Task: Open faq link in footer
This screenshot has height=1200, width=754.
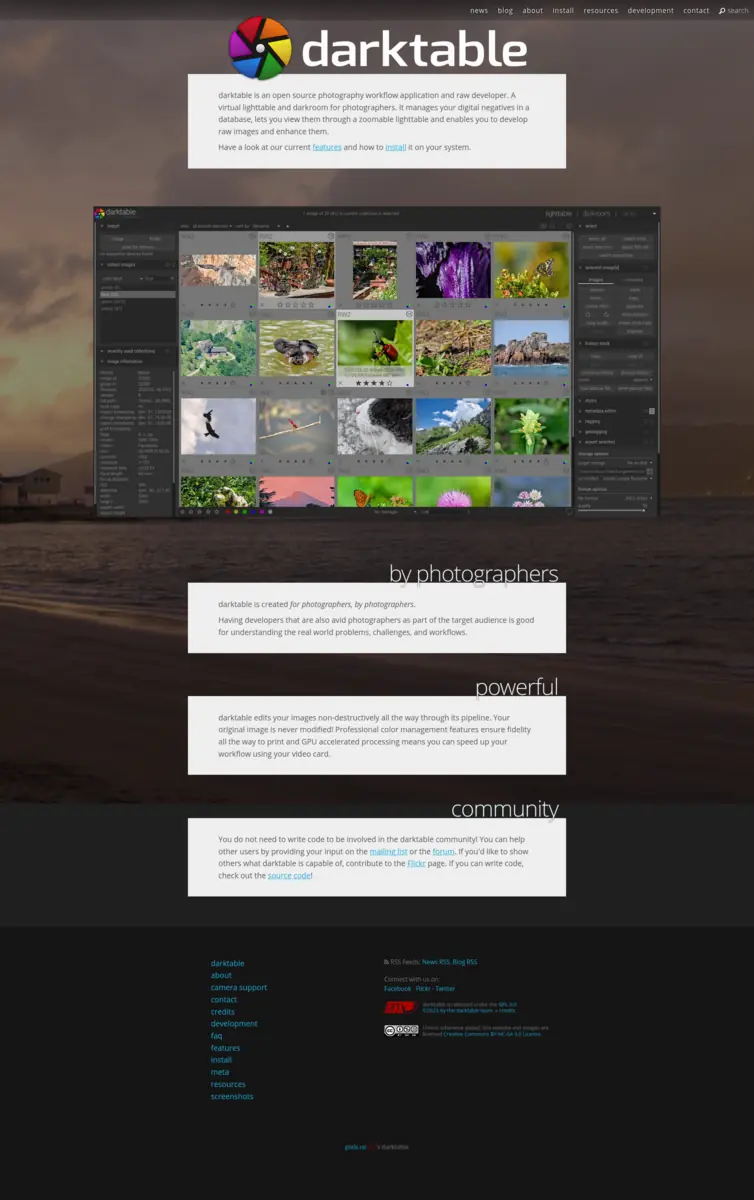Action: [x=216, y=1036]
